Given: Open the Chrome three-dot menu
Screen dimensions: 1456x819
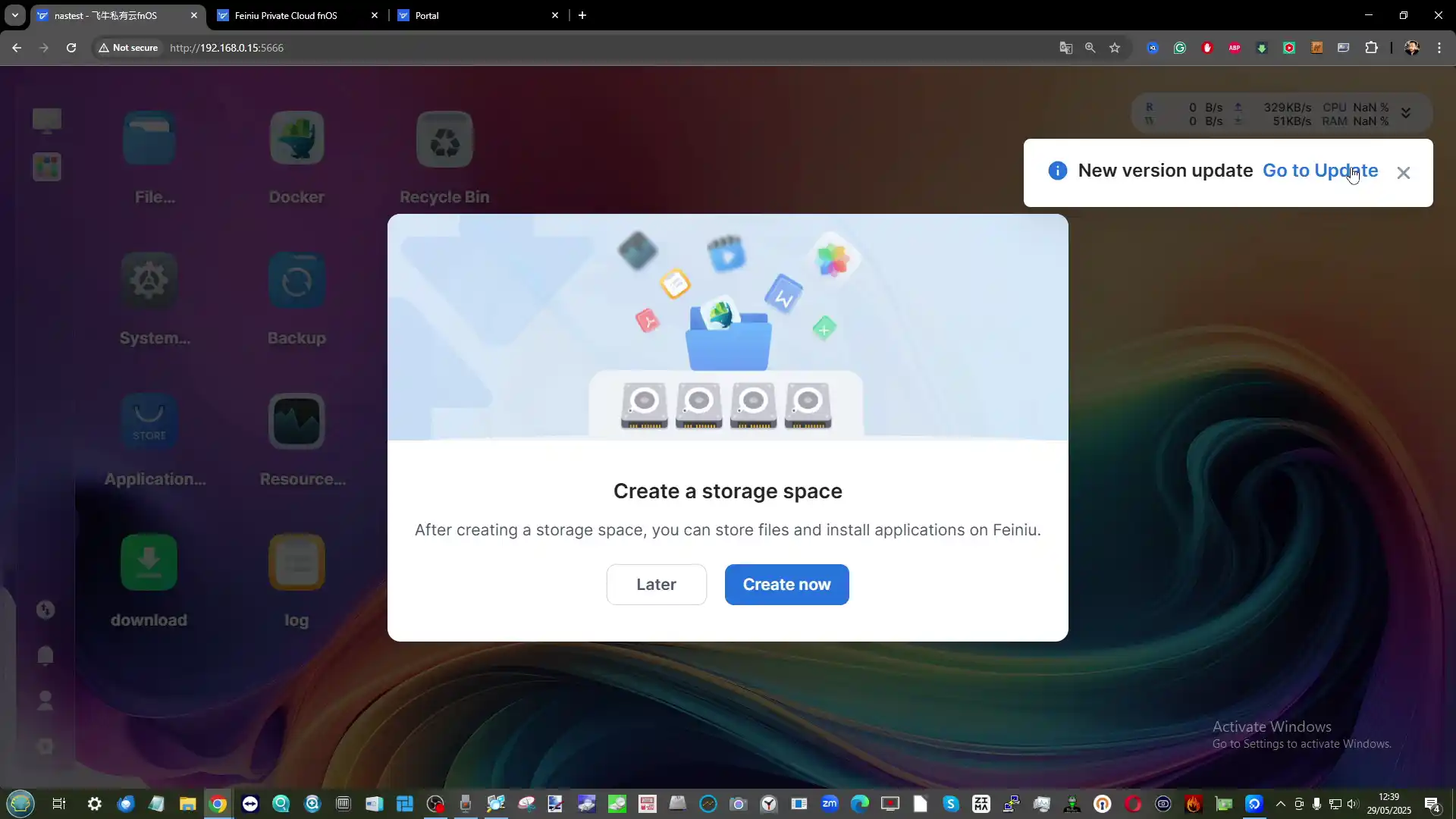Looking at the screenshot, I should point(1439,48).
